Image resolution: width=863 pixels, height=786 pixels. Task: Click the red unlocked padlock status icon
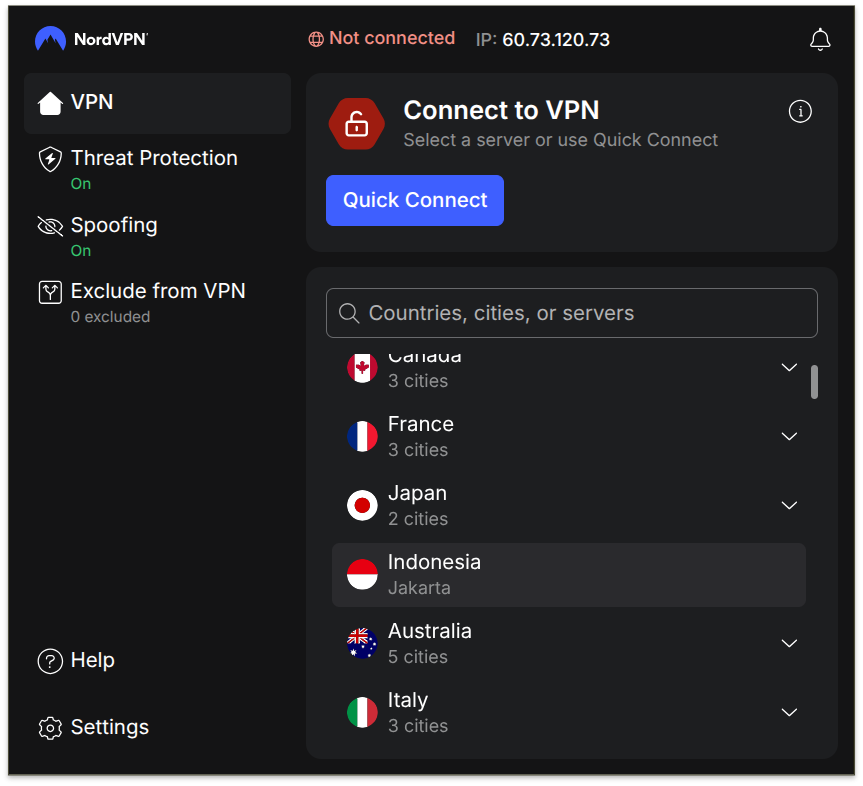(356, 124)
